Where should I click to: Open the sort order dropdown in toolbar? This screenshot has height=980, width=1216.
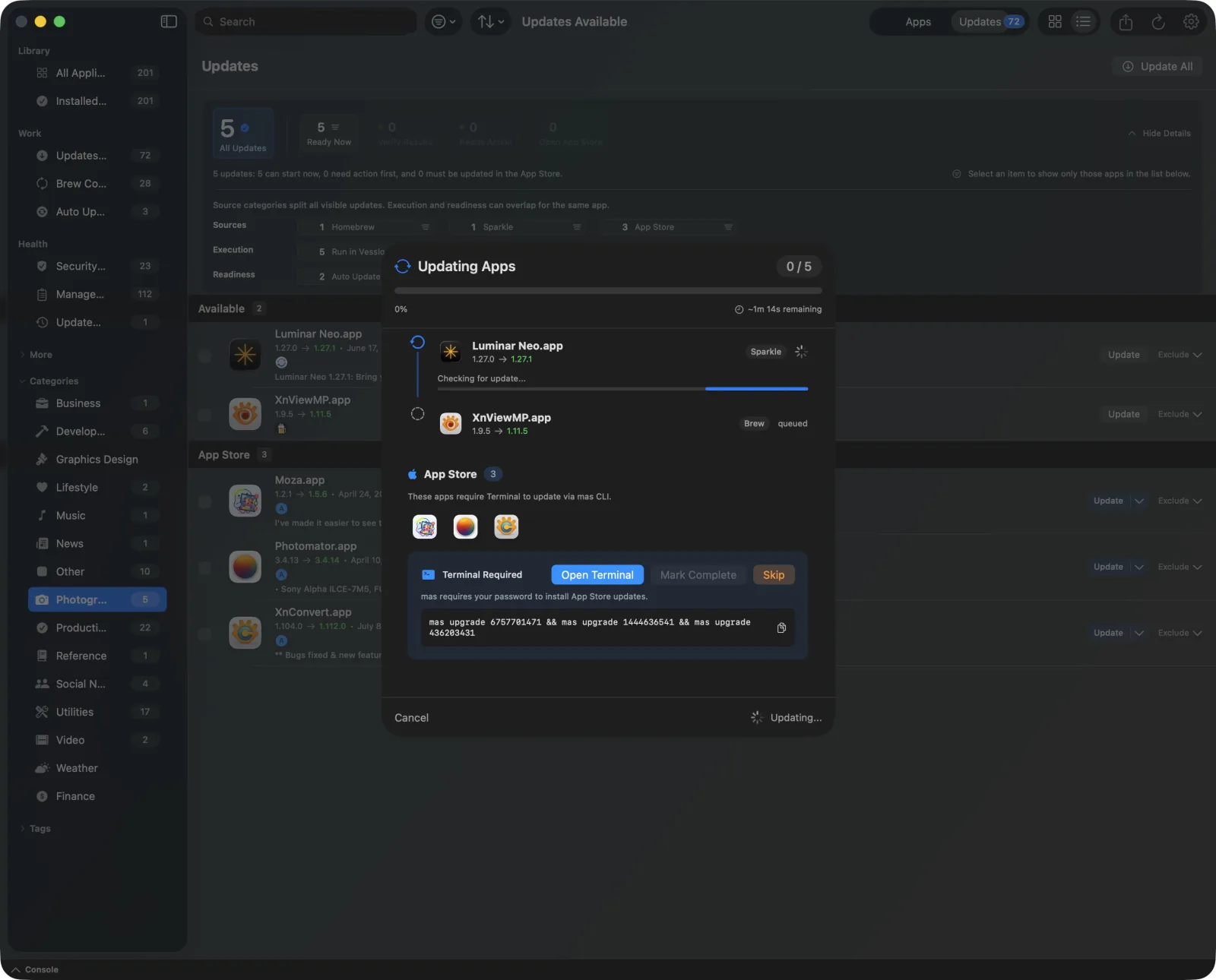(491, 21)
